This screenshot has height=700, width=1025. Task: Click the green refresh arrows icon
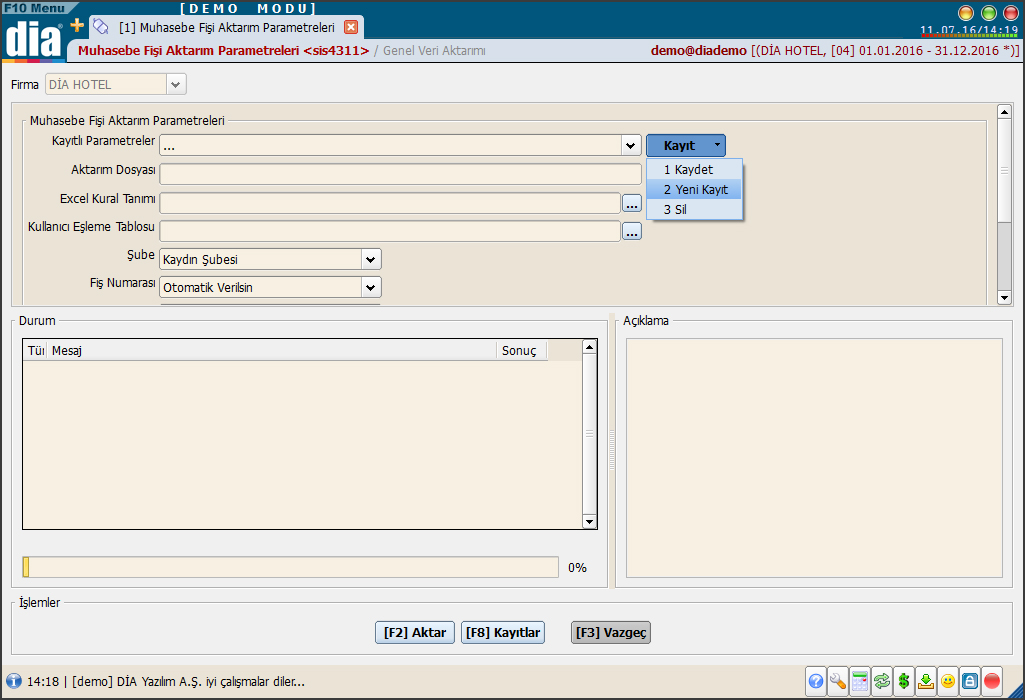click(x=882, y=682)
